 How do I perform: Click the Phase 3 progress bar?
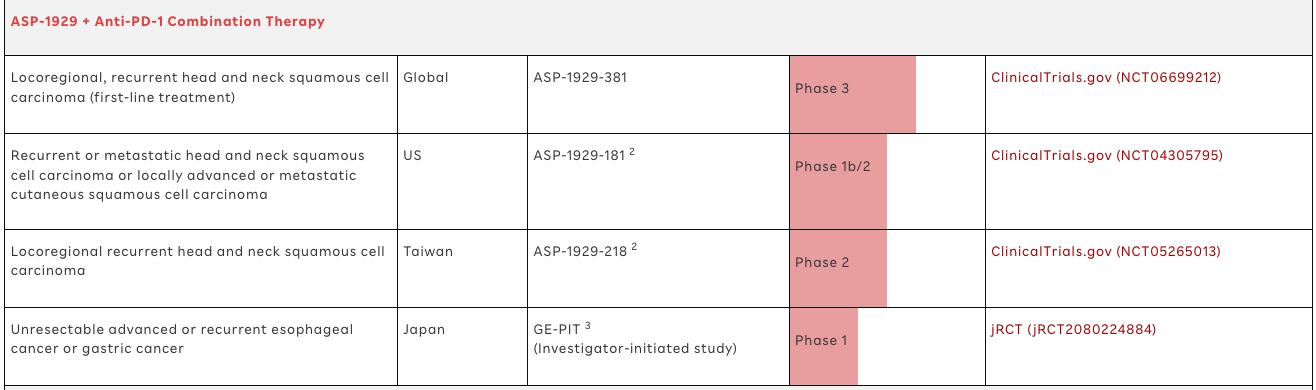(x=852, y=94)
